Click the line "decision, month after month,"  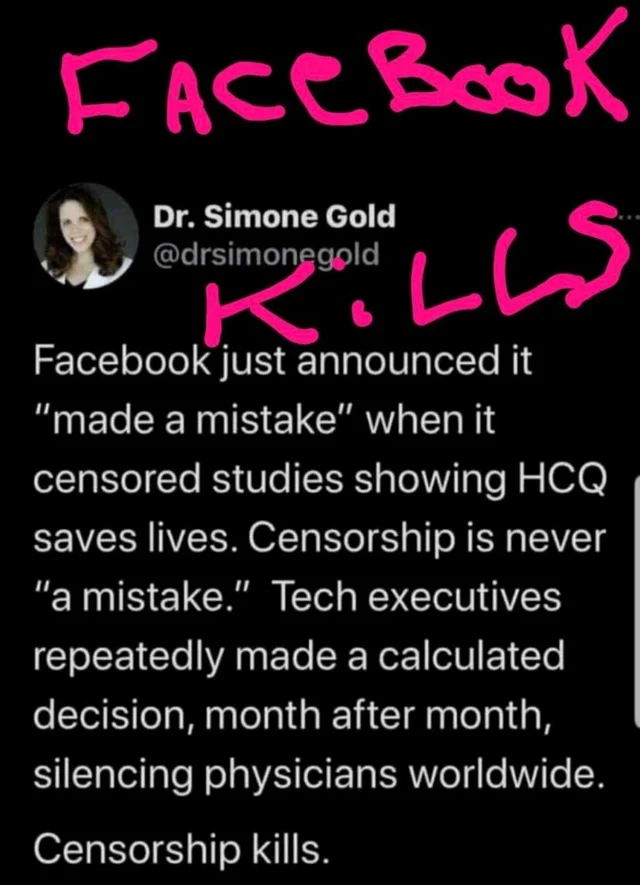coord(292,716)
